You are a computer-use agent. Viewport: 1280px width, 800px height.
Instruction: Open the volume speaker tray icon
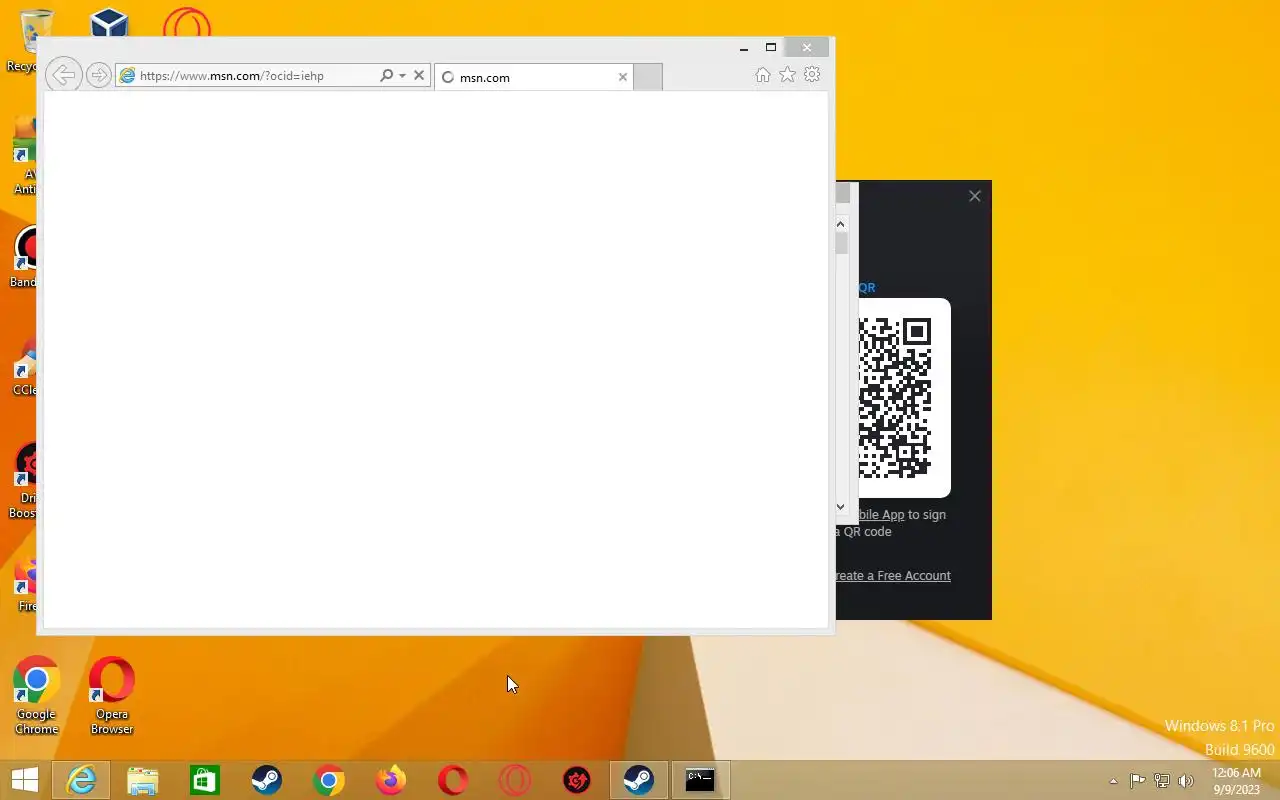[1186, 781]
